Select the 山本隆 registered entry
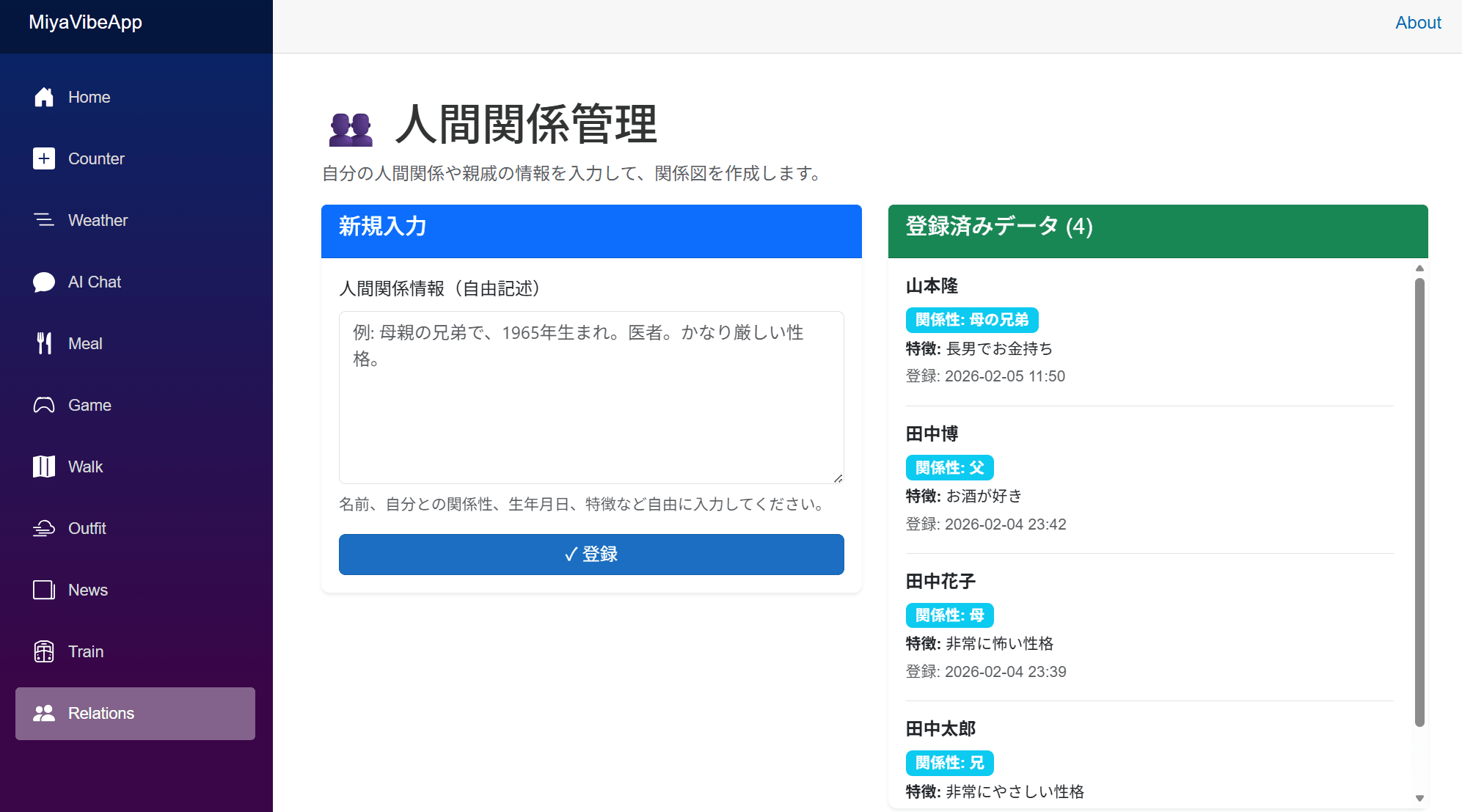The image size is (1462, 812). (x=932, y=286)
